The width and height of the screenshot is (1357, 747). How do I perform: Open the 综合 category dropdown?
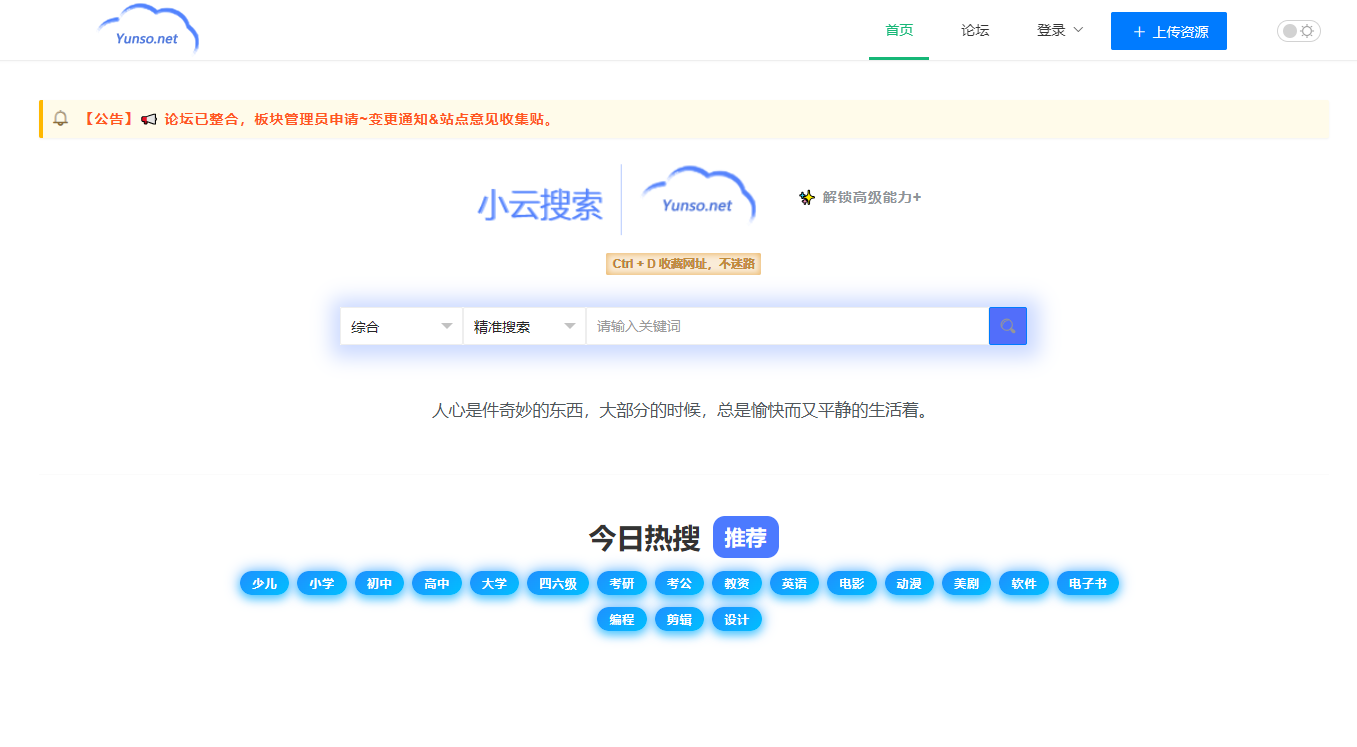(401, 326)
